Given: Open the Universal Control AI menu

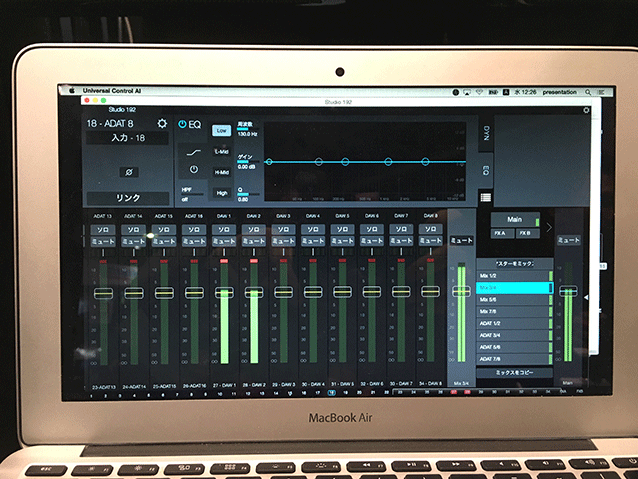Looking at the screenshot, I should 111,91.
